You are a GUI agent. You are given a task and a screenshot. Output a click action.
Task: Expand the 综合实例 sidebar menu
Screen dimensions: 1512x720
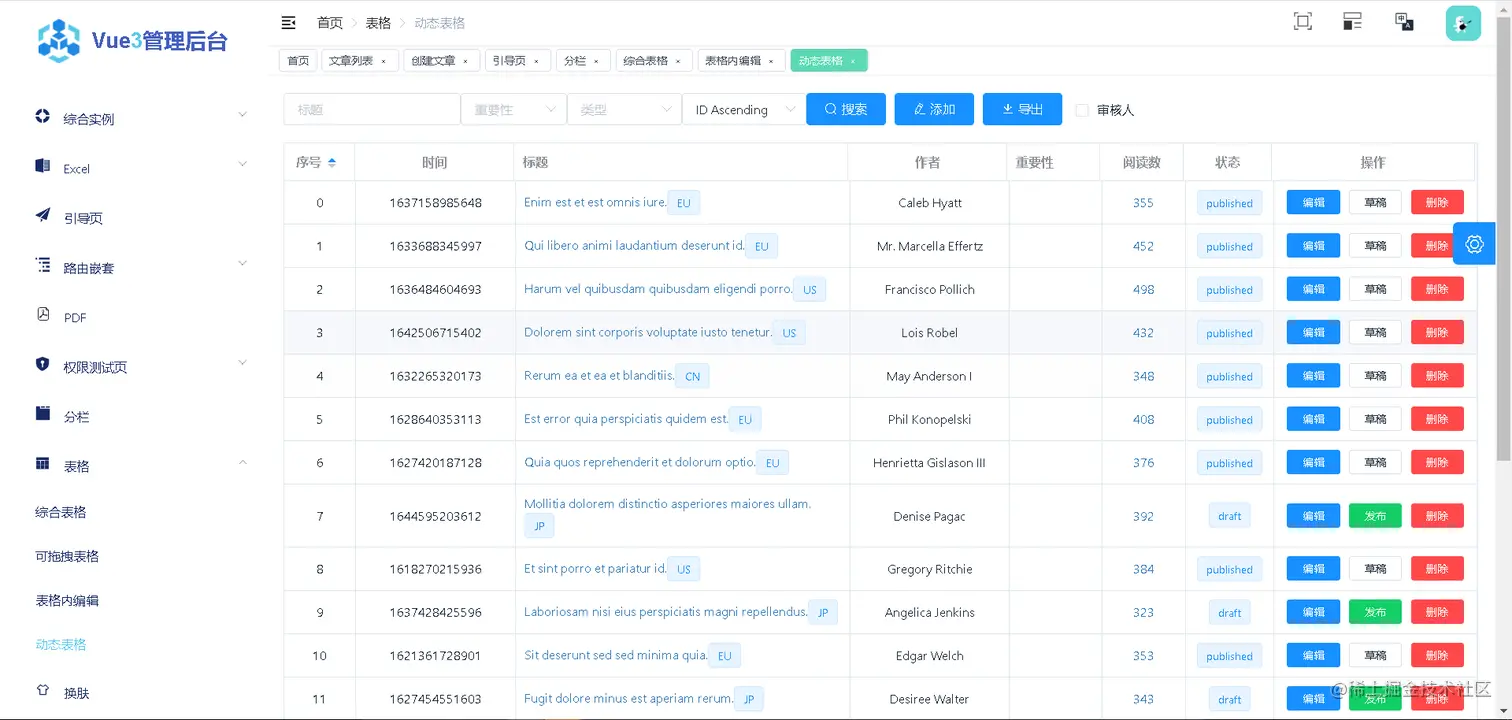click(242, 115)
